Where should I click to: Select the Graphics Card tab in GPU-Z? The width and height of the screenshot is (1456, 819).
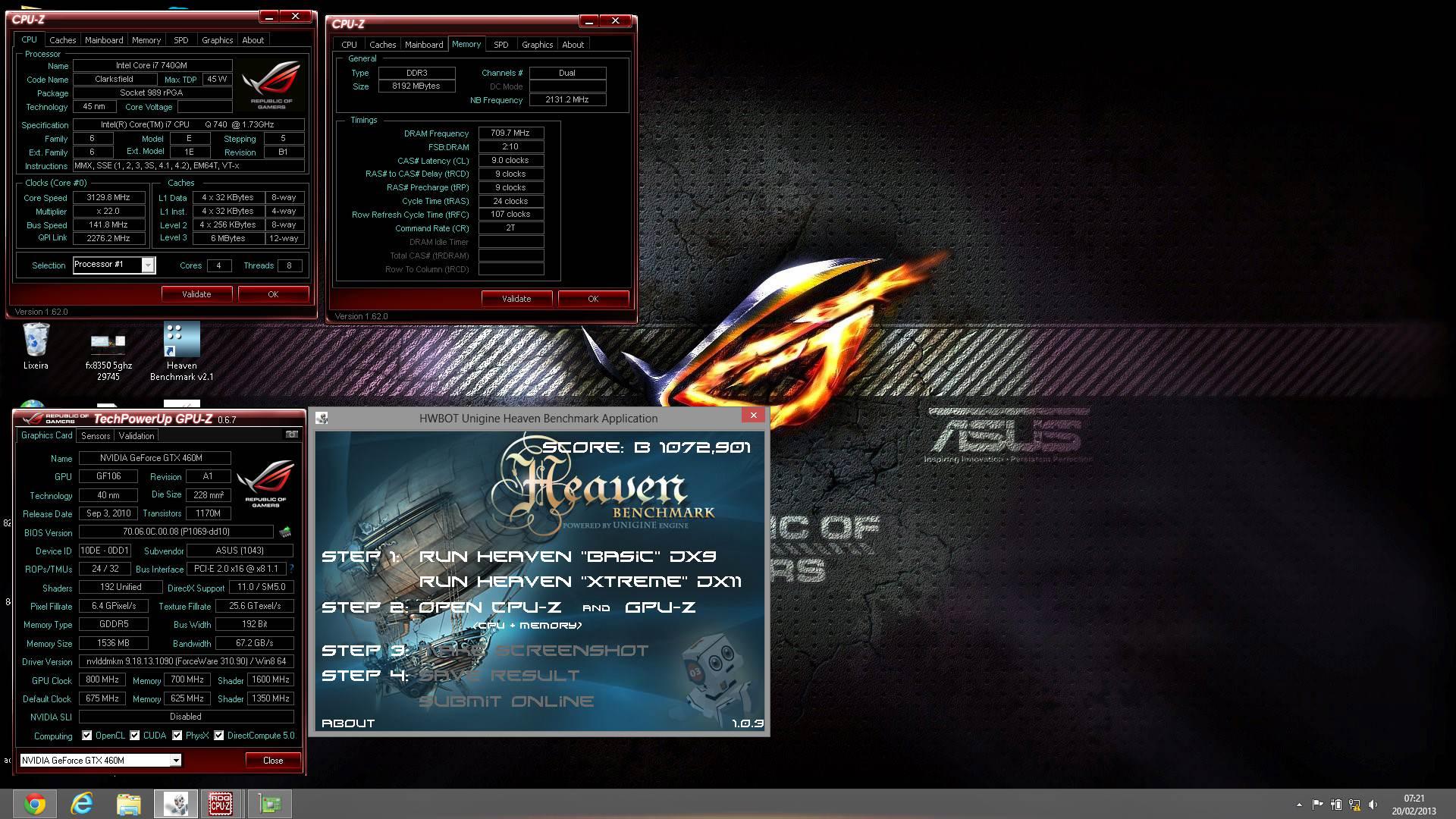46,435
